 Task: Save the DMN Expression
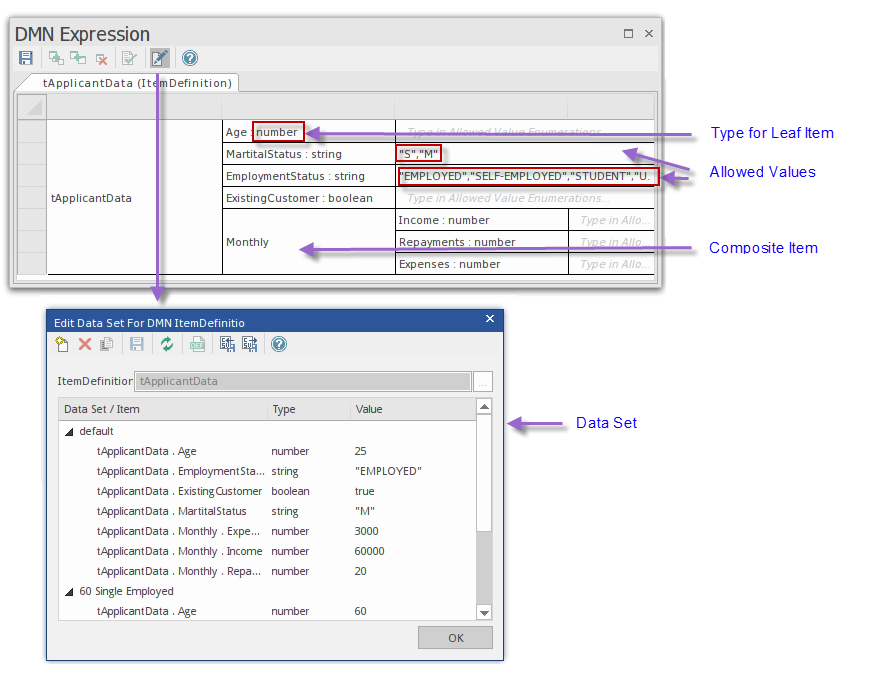coord(26,57)
